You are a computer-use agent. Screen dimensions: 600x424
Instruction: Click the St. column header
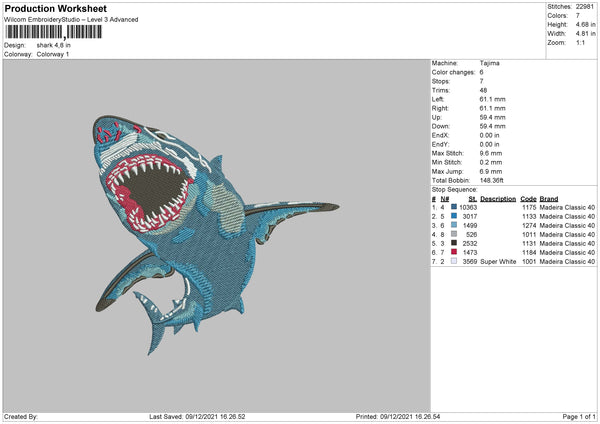pyautogui.click(x=472, y=198)
